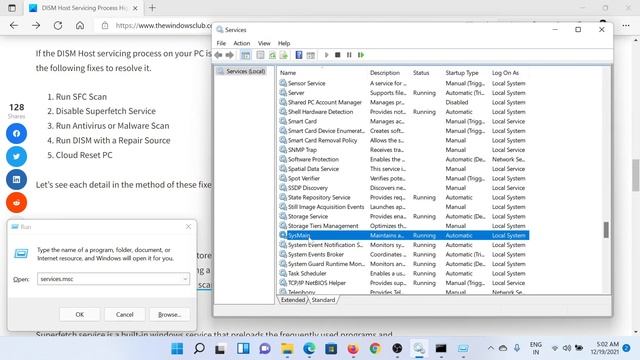Select the System Events Broker service

[x=404, y=254]
